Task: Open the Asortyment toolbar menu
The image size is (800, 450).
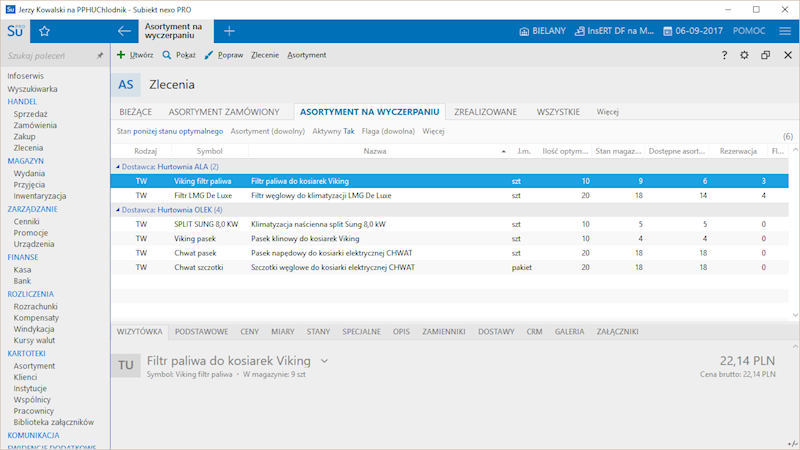Action: click(x=307, y=55)
